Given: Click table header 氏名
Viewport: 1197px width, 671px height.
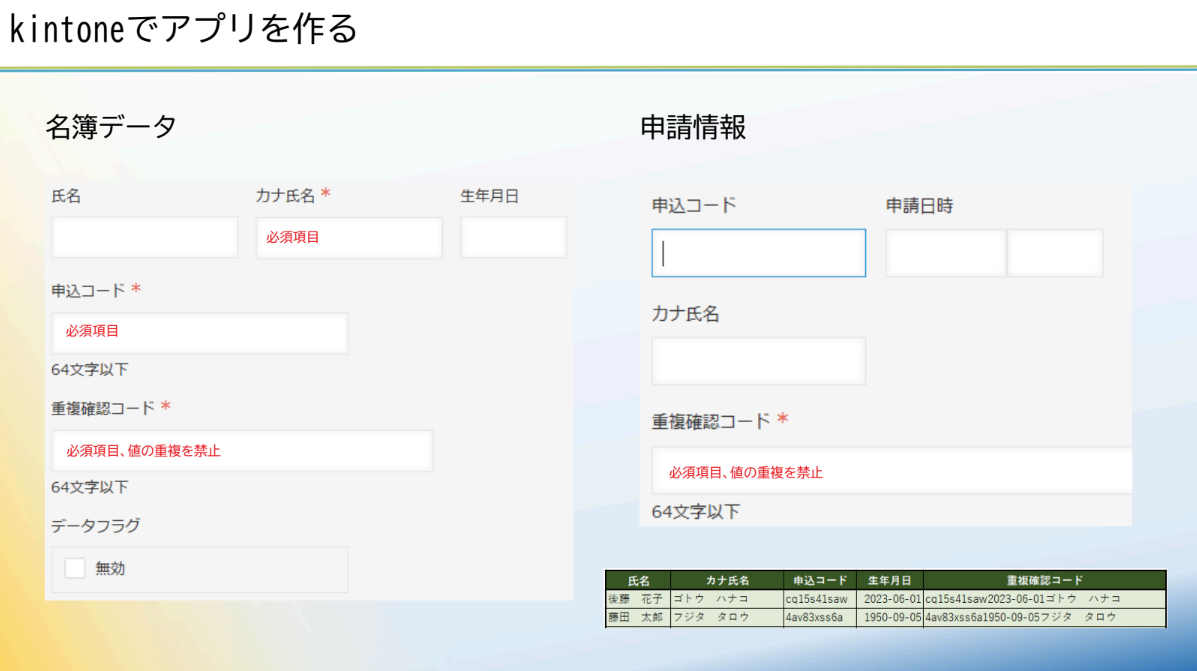Looking at the screenshot, I should [638, 580].
